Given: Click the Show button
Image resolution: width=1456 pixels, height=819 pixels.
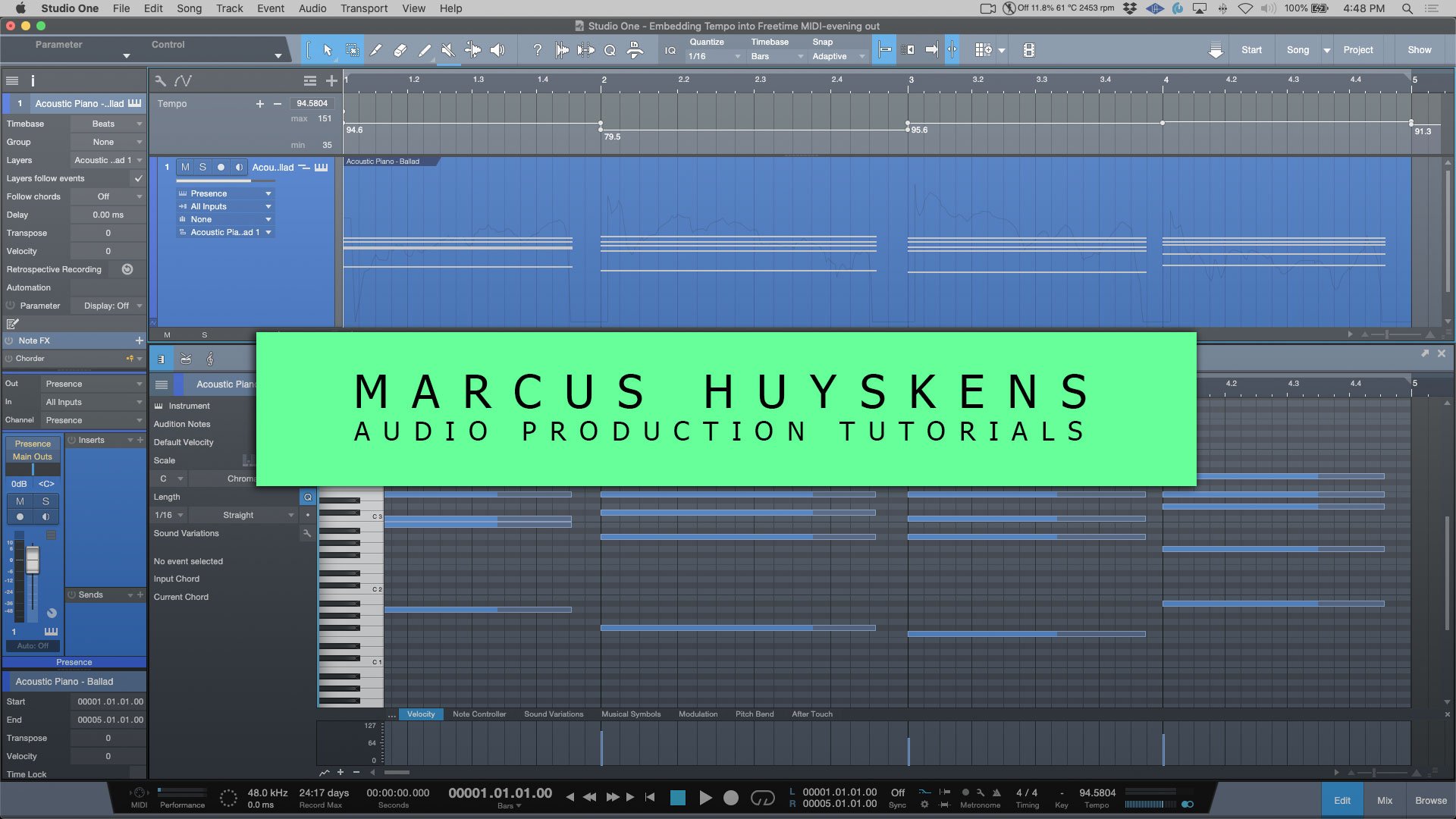Looking at the screenshot, I should (1420, 50).
